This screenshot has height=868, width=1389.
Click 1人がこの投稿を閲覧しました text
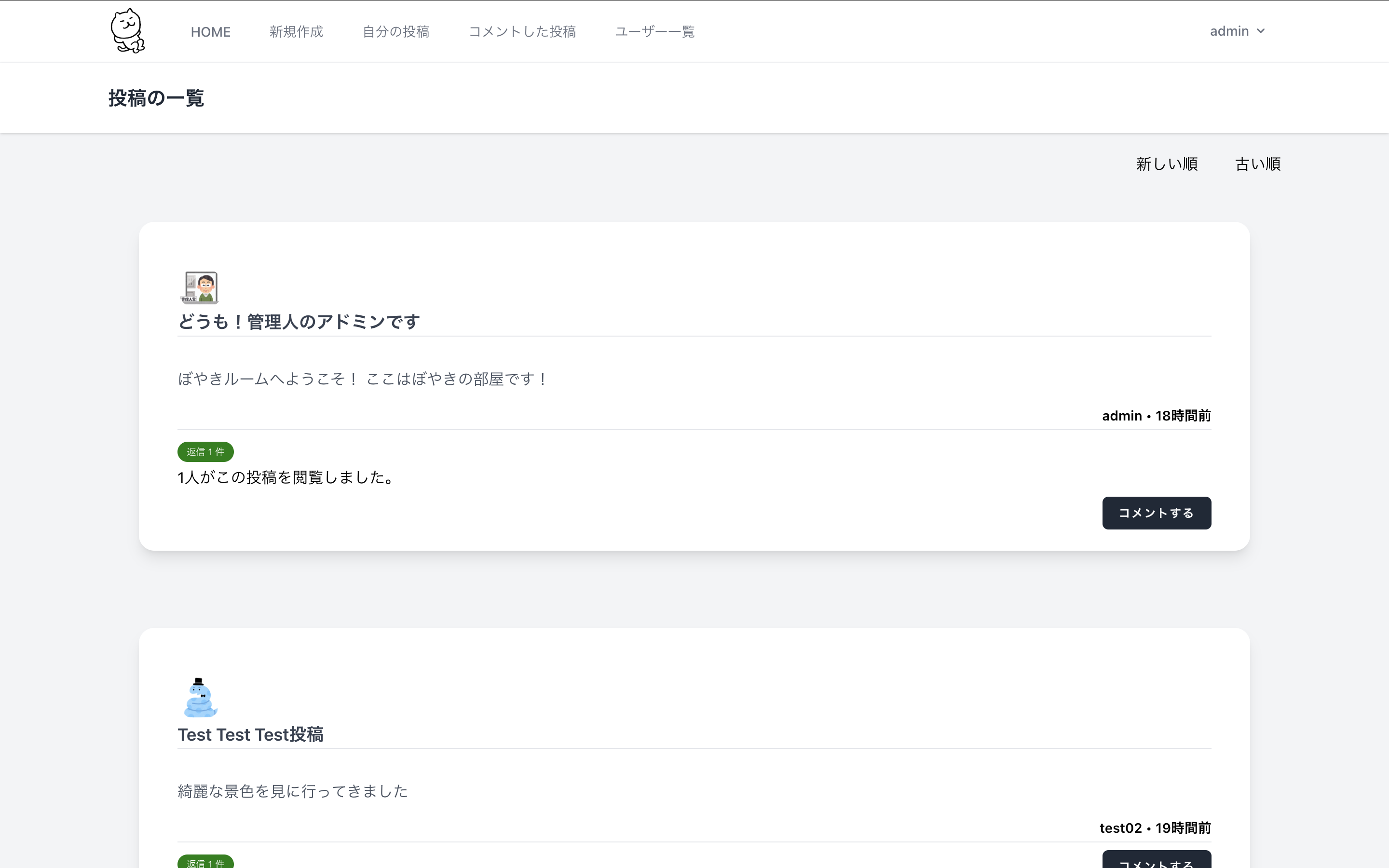(x=286, y=477)
